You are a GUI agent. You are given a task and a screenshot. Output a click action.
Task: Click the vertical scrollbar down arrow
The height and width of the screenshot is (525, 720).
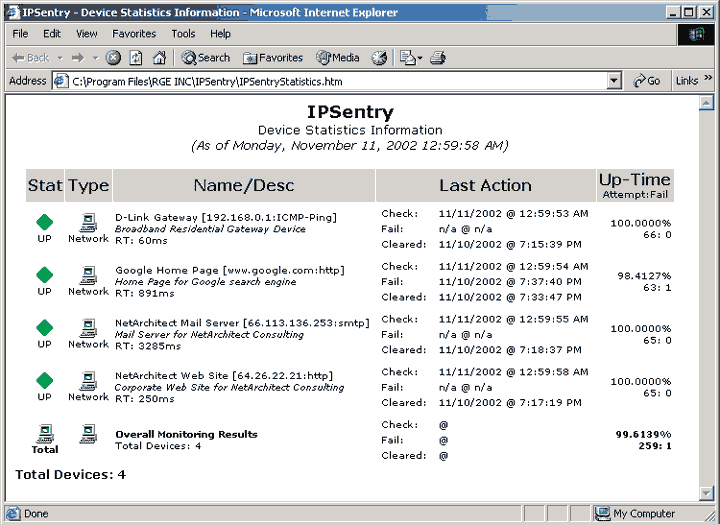[x=706, y=493]
